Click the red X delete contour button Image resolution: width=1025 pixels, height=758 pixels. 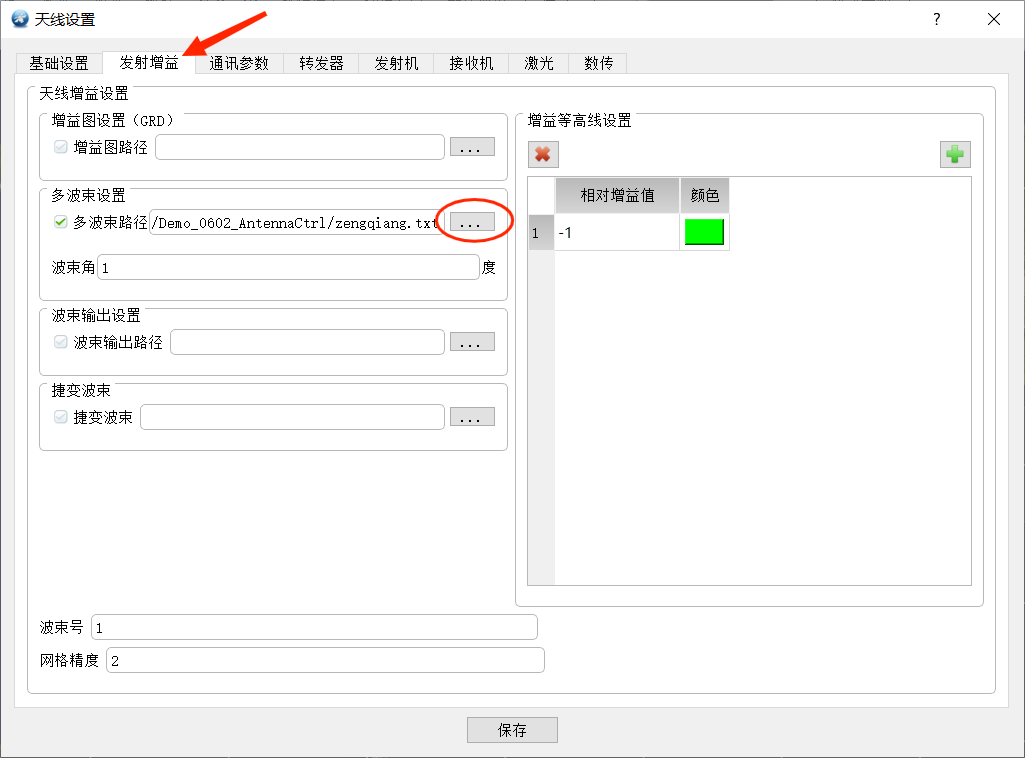click(x=543, y=155)
